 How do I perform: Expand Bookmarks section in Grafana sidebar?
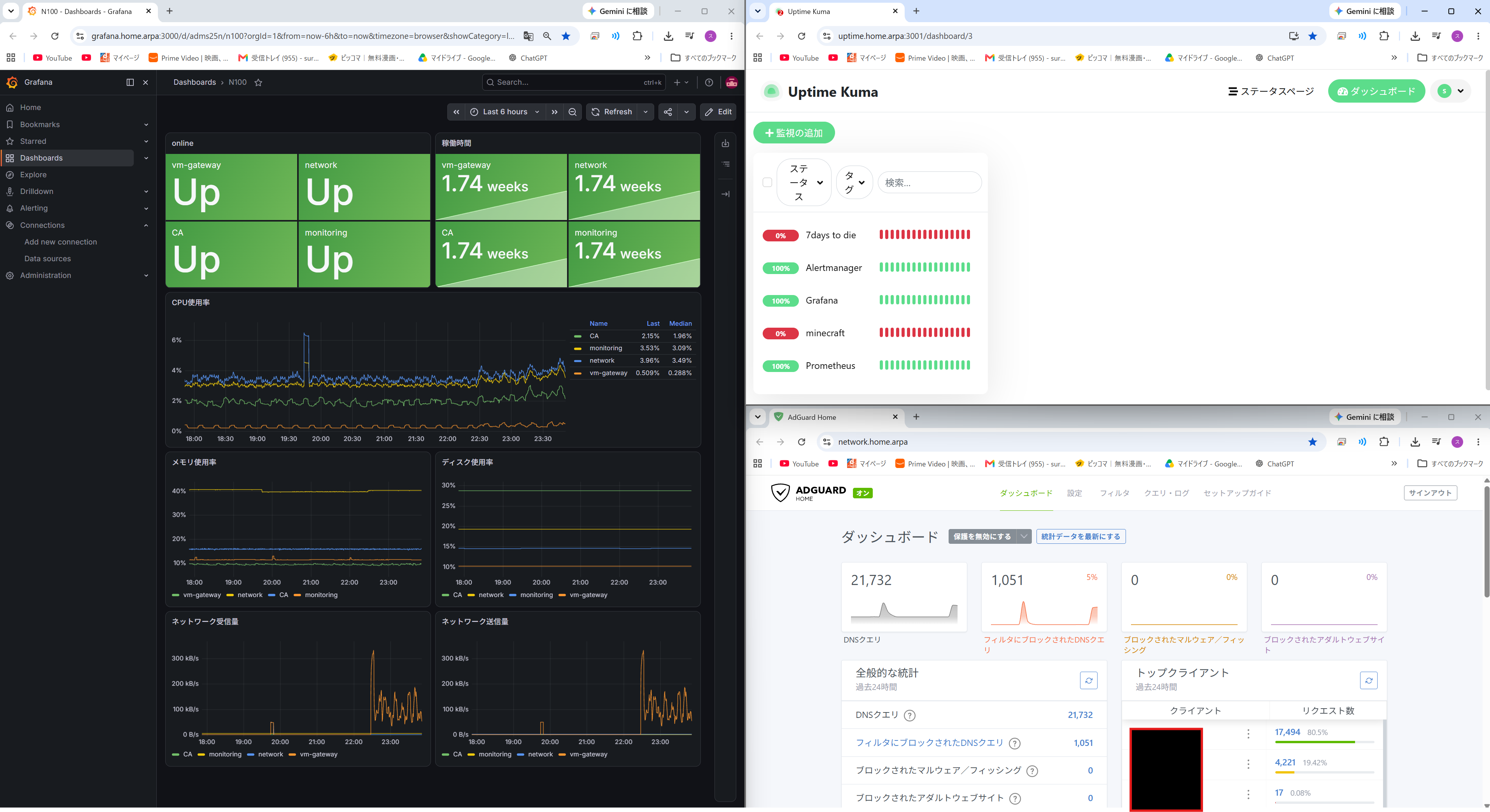tap(146, 125)
